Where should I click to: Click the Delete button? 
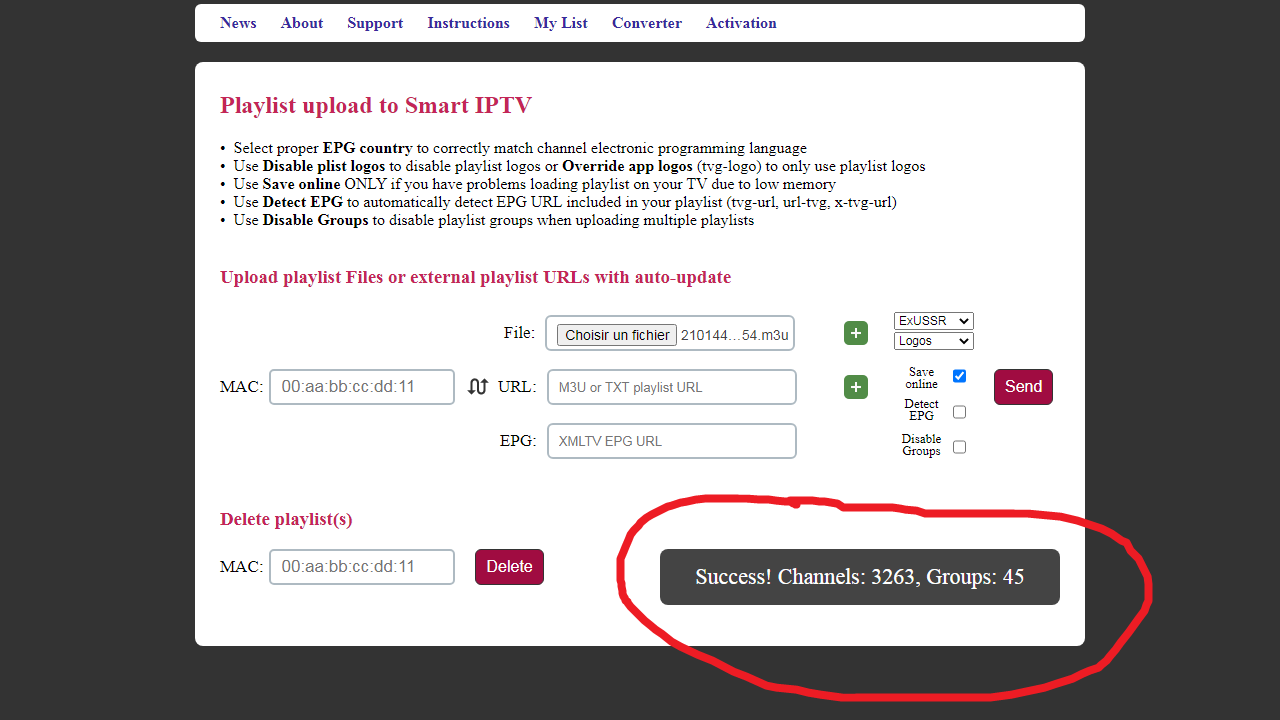click(509, 567)
